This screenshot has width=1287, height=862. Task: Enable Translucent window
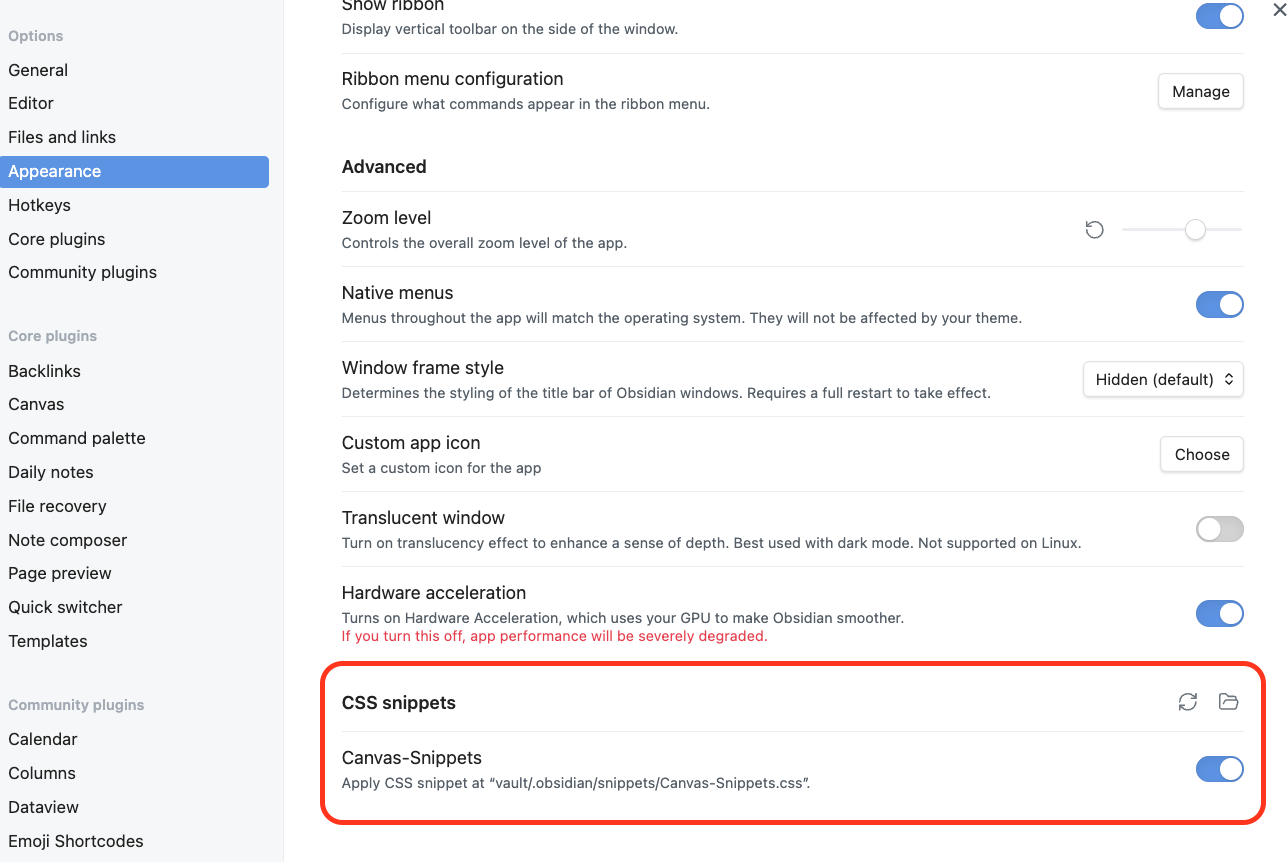1219,529
